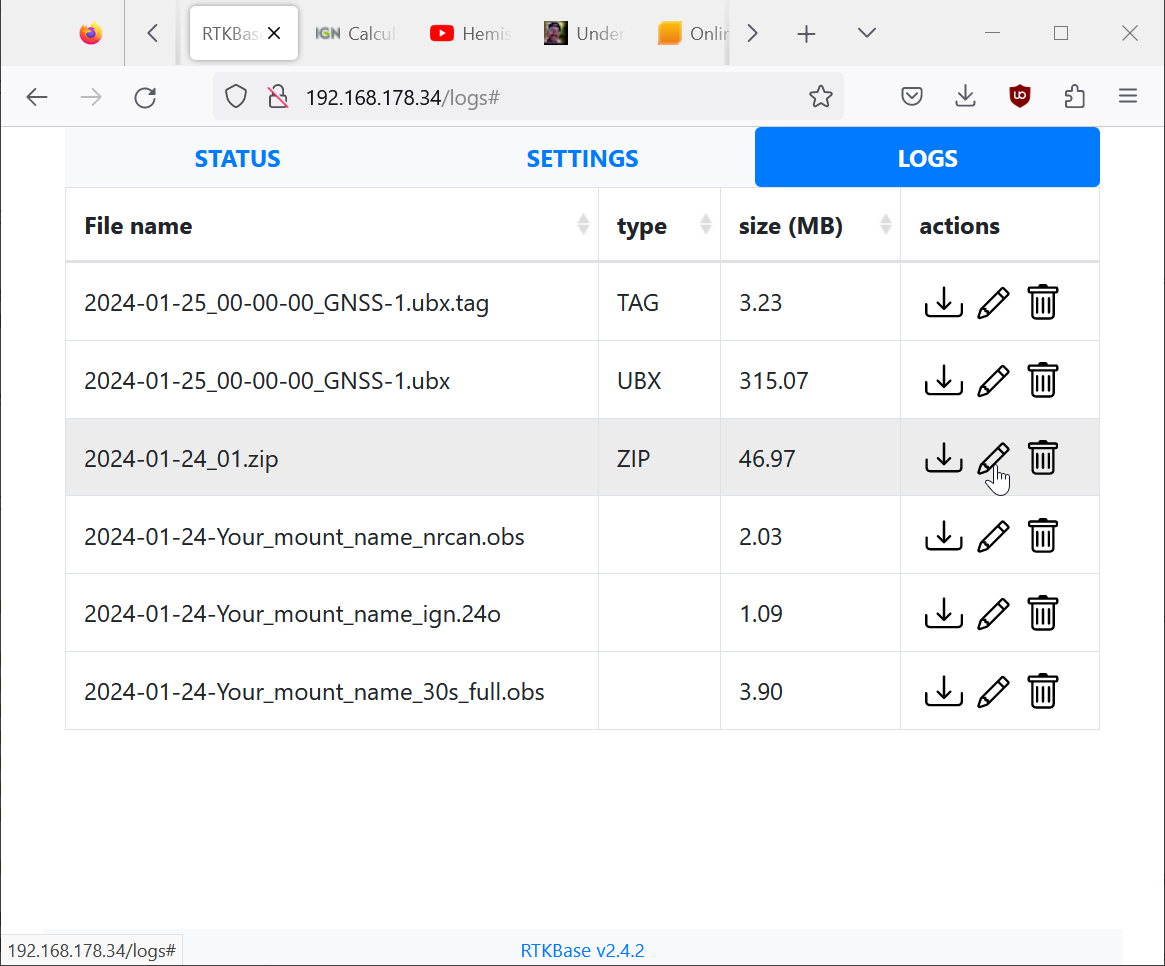Delete the 2024-01-24_01.zip archive

(x=1042, y=458)
